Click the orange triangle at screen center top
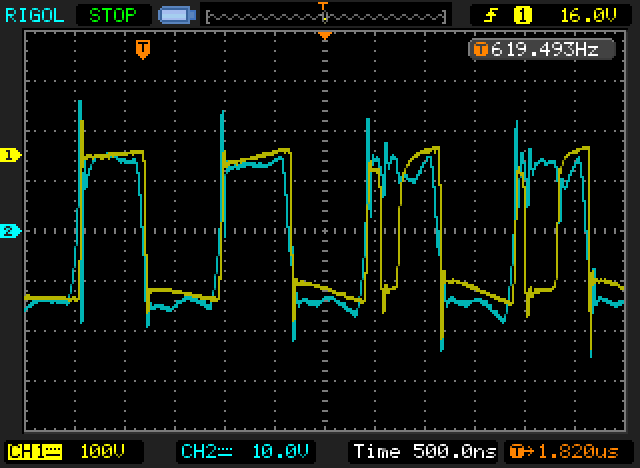The image size is (640, 468). click(323, 36)
